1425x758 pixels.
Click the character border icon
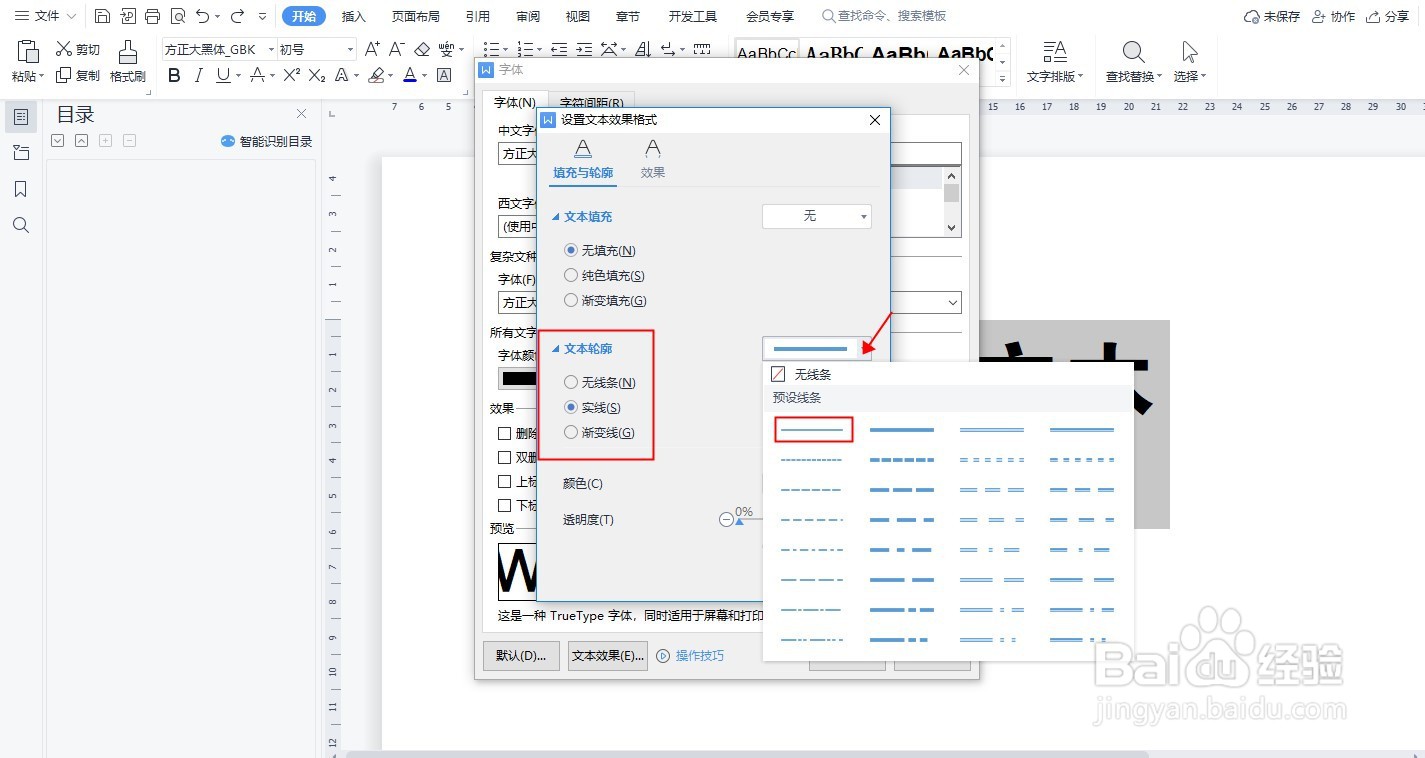pyautogui.click(x=444, y=75)
